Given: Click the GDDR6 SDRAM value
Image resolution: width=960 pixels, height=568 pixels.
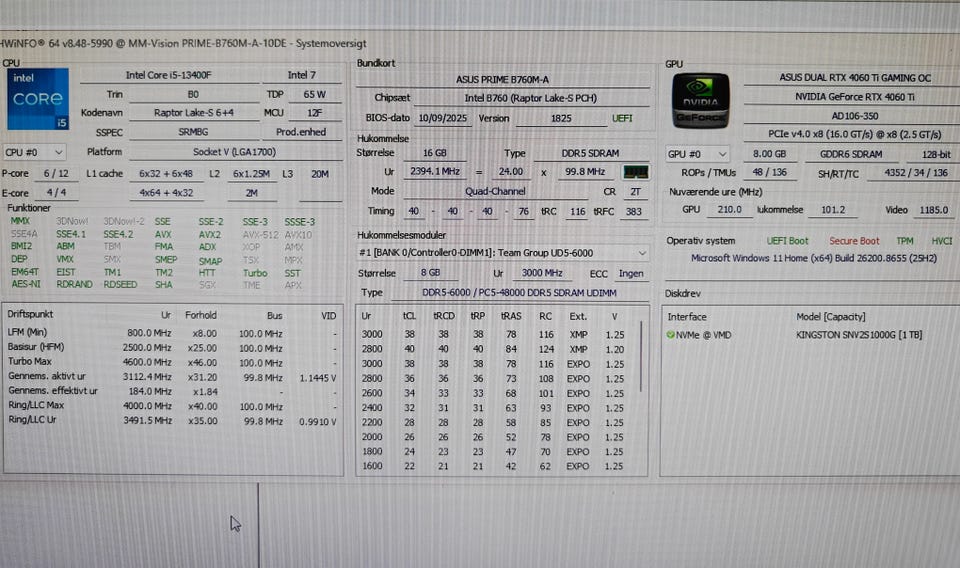Looking at the screenshot, I should click(x=851, y=154).
